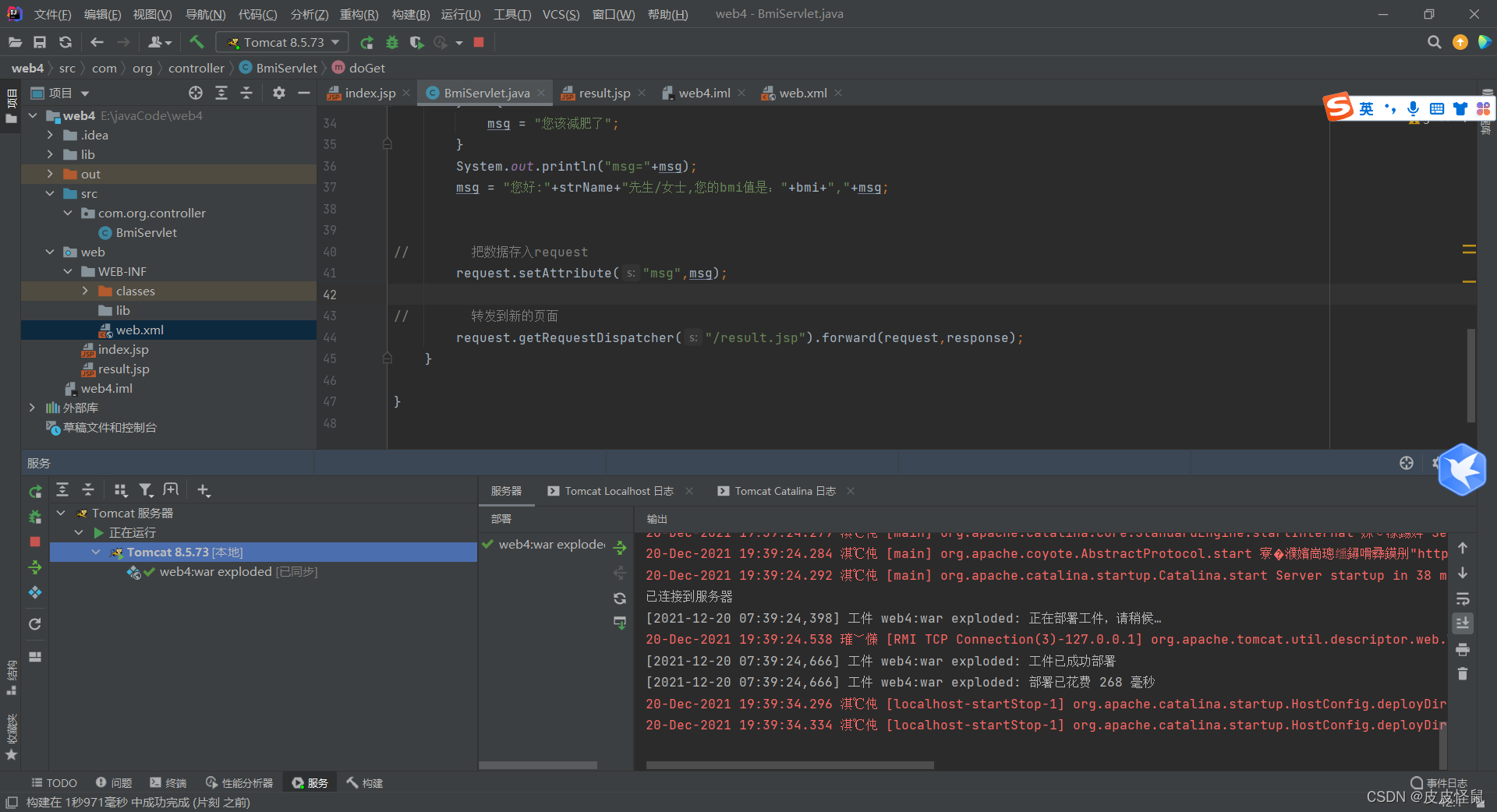Open the 事件日志 button in the status bar
Screen dimensions: 1497x812
click(1439, 782)
